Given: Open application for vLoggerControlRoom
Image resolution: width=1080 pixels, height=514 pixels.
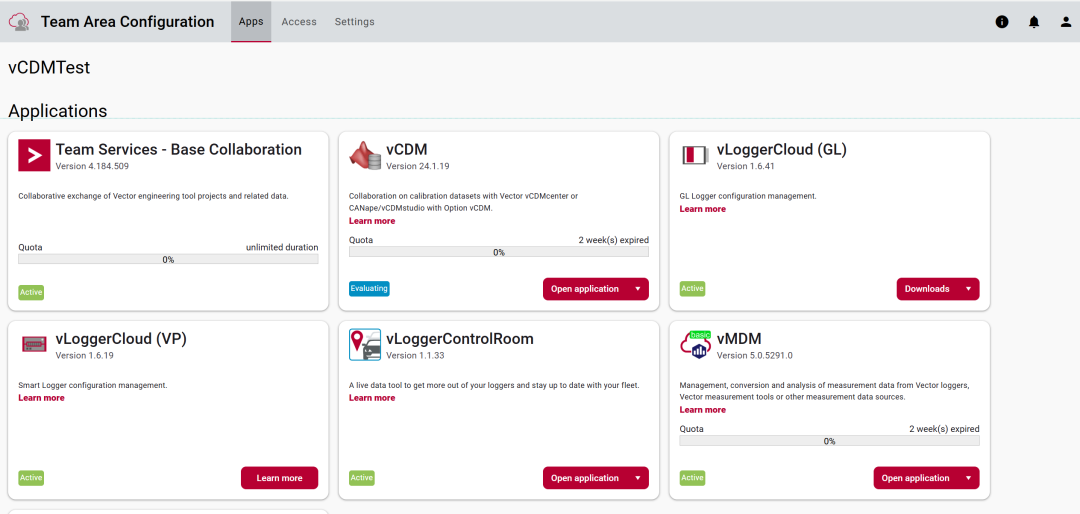Looking at the screenshot, I should coord(585,478).
